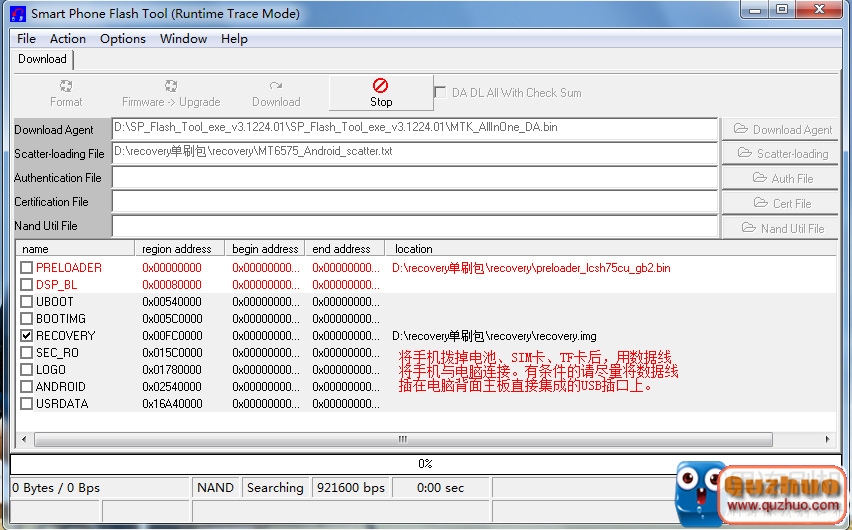Image resolution: width=852 pixels, height=530 pixels.
Task: Open the Action menu
Action: pos(68,39)
